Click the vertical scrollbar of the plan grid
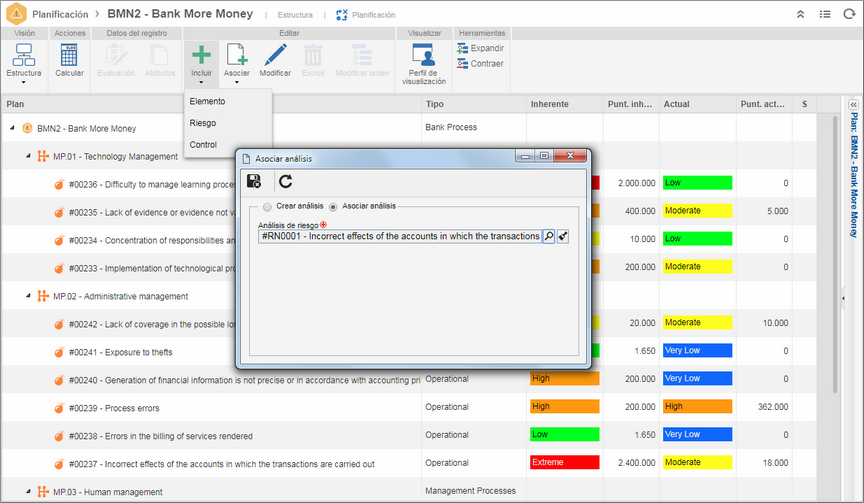864x503 pixels. pyautogui.click(x=835, y=253)
